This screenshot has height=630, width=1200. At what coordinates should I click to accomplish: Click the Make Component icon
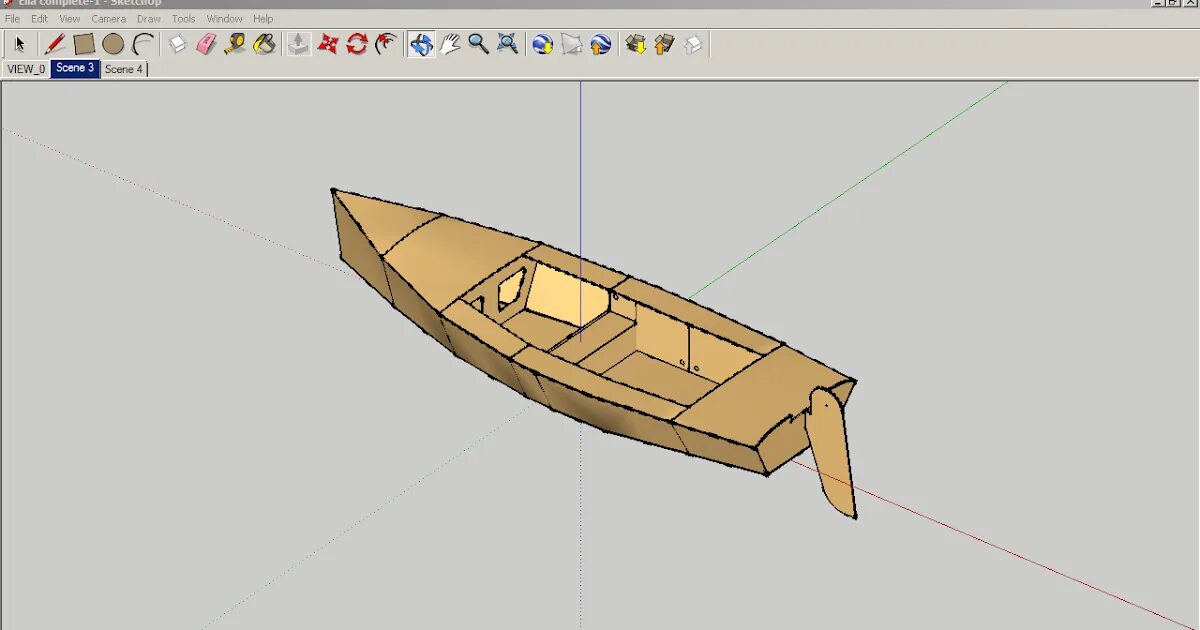(177, 44)
